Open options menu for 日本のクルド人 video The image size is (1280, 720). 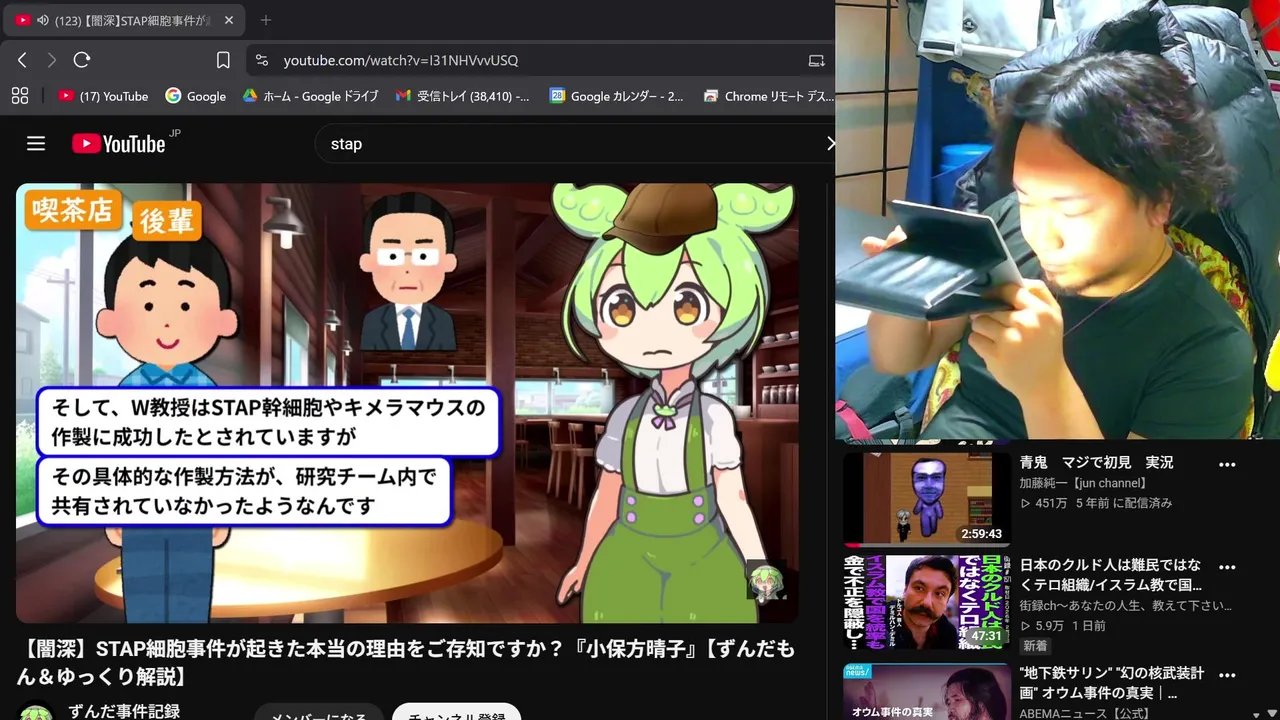pos(1227,567)
